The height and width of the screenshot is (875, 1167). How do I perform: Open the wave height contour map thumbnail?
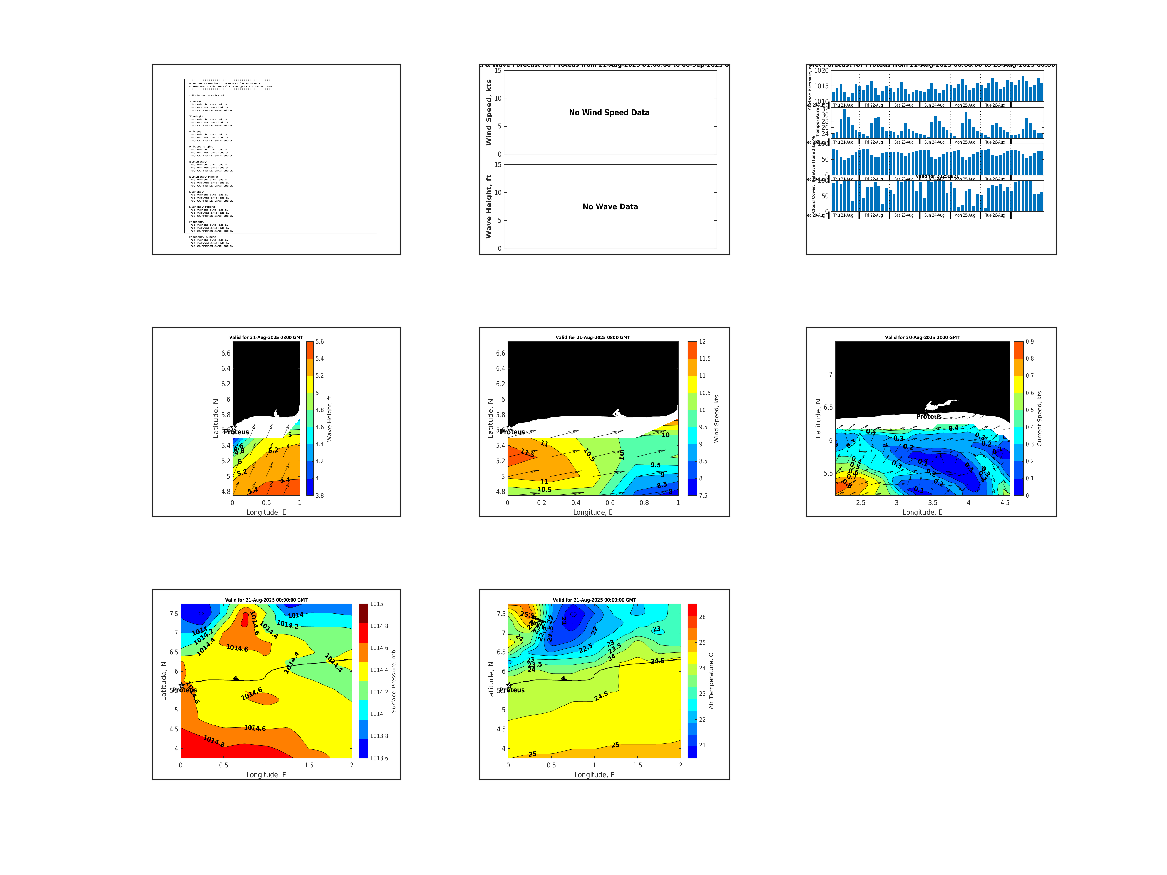point(276,422)
